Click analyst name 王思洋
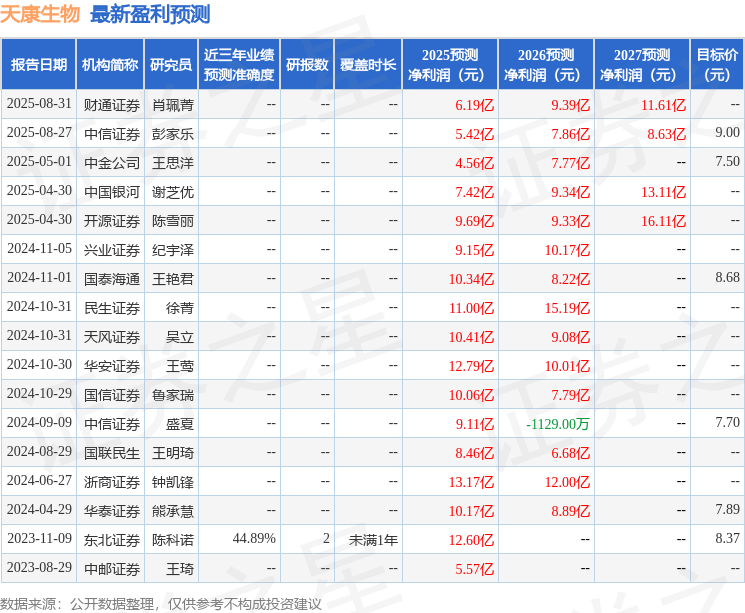The height and width of the screenshot is (613, 745). pos(173,163)
